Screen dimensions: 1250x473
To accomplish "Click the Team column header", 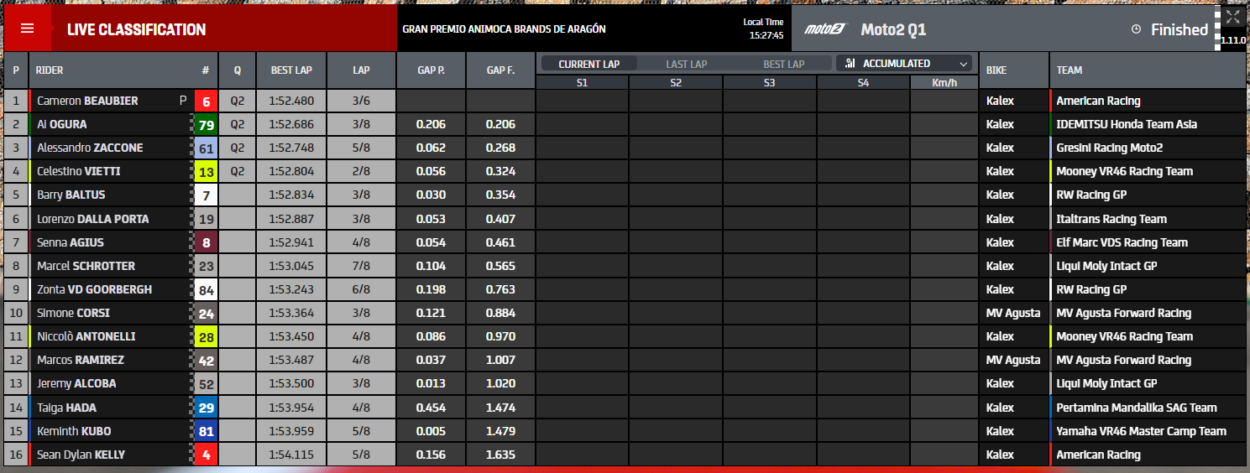I will coord(1148,70).
